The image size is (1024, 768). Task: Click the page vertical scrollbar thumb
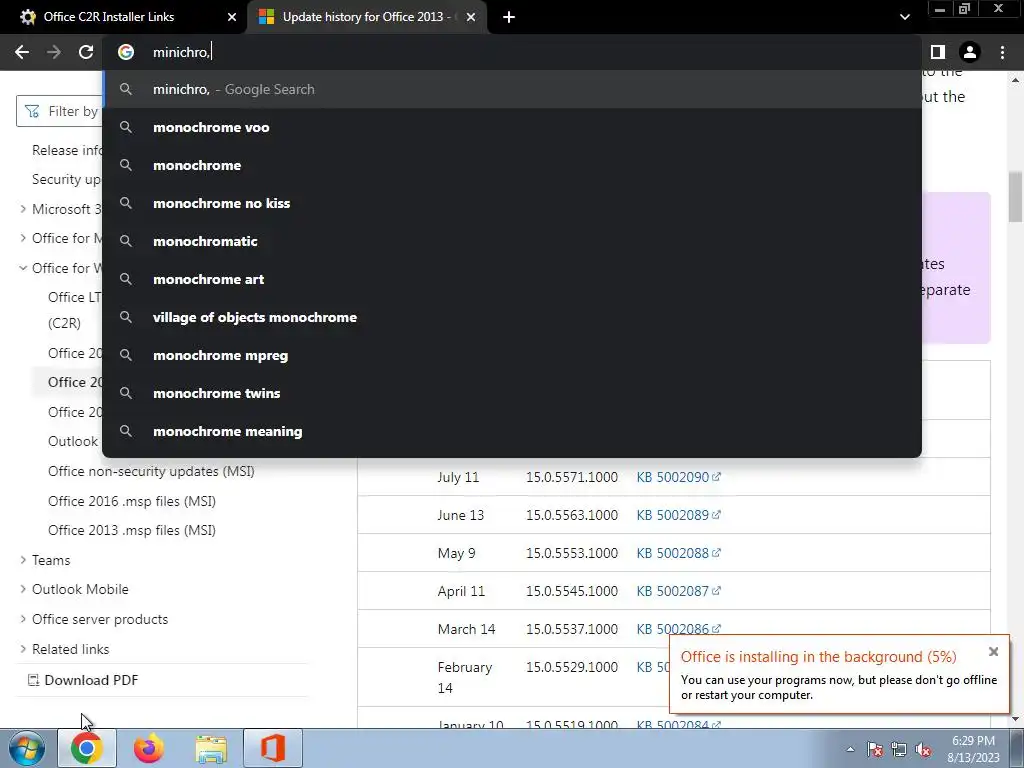tap(1016, 197)
